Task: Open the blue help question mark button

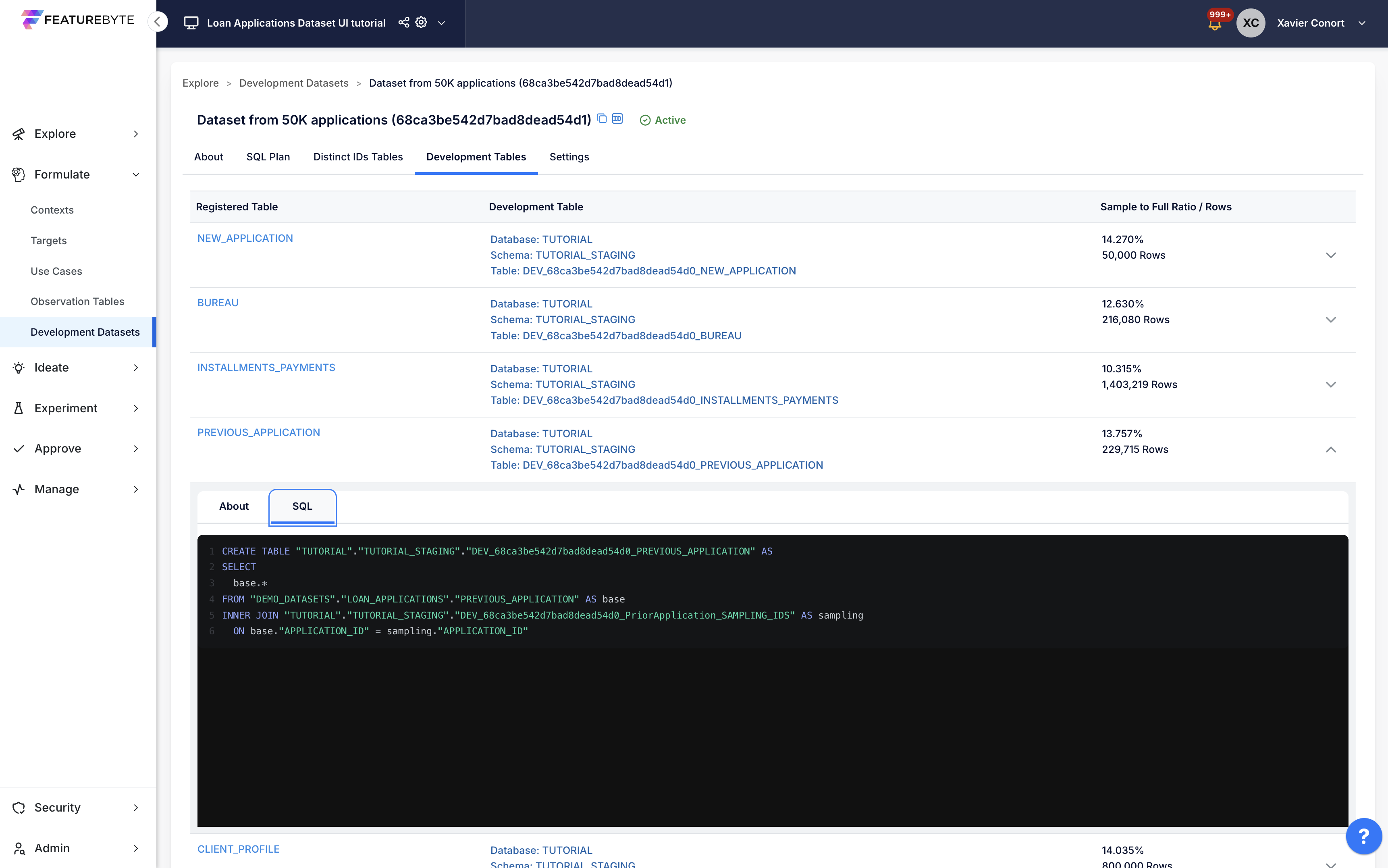Action: [1363, 836]
